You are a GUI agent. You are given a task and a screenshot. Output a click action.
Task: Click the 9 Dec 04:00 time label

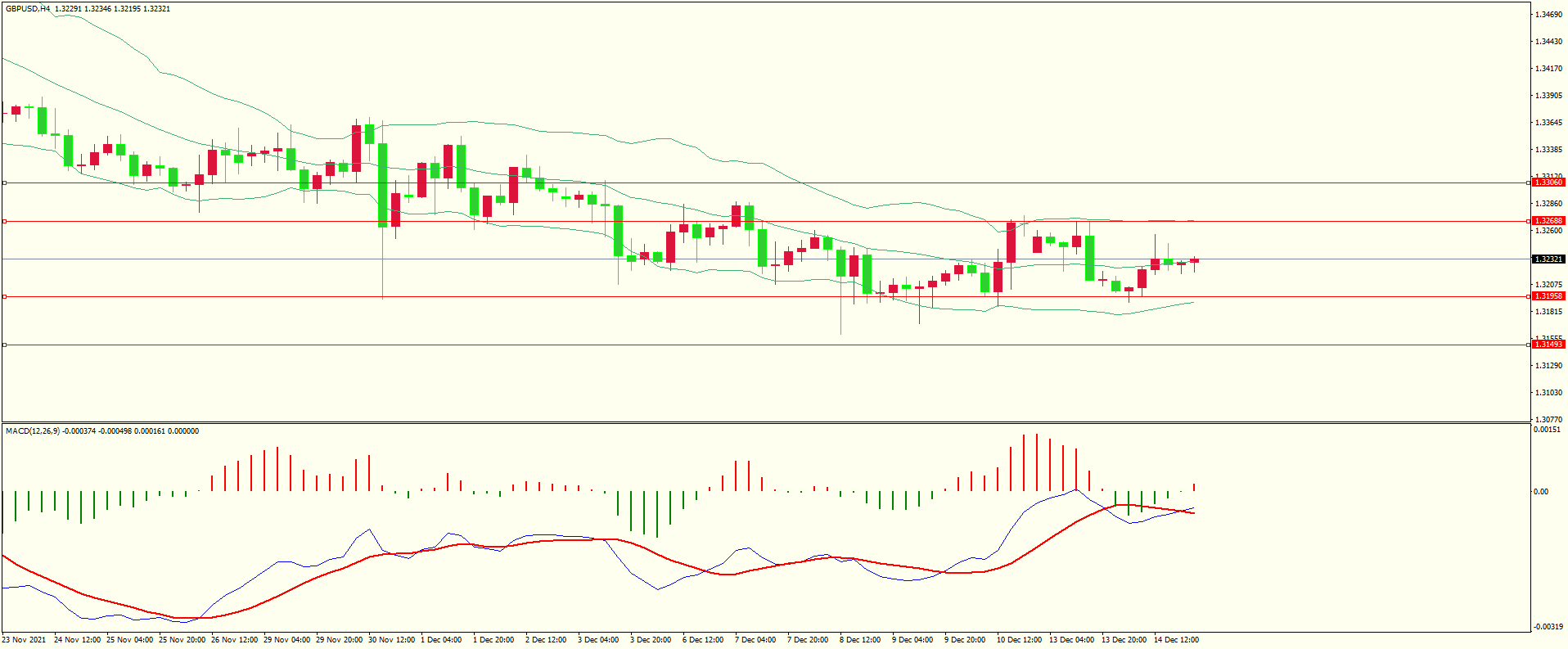coord(912,640)
